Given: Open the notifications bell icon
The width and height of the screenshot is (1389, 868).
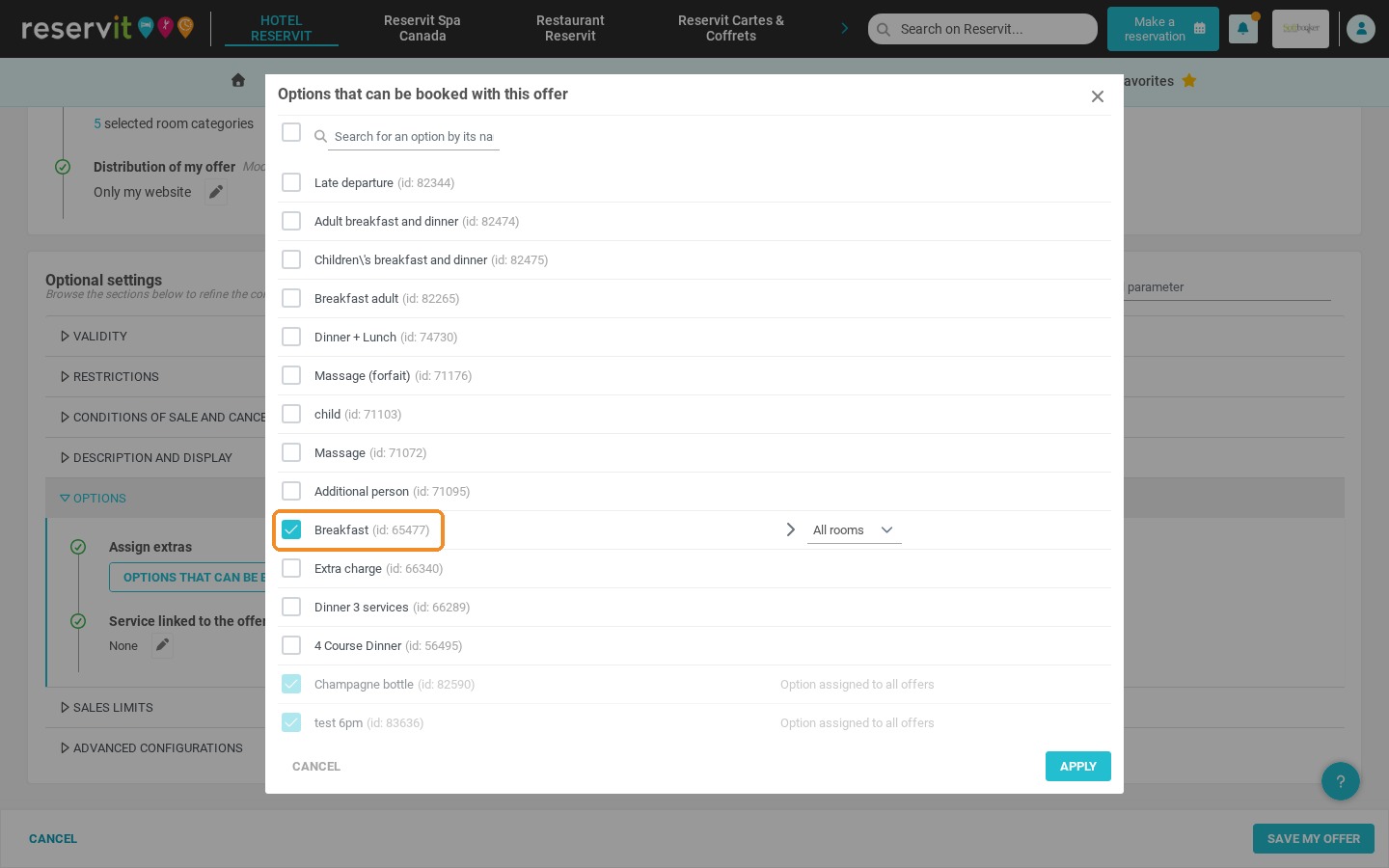Looking at the screenshot, I should coord(1242,29).
